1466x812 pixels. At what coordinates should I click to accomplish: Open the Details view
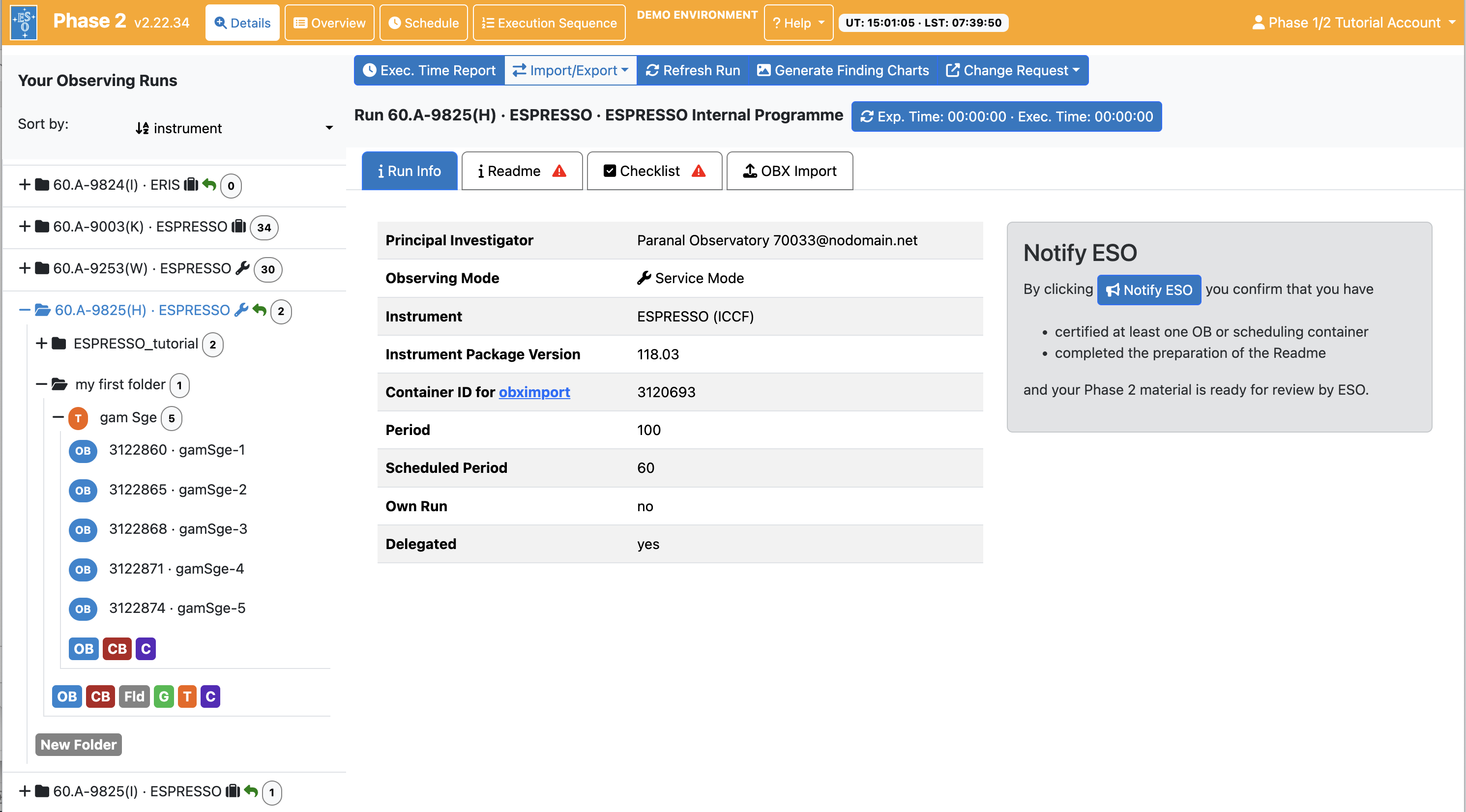tap(242, 23)
